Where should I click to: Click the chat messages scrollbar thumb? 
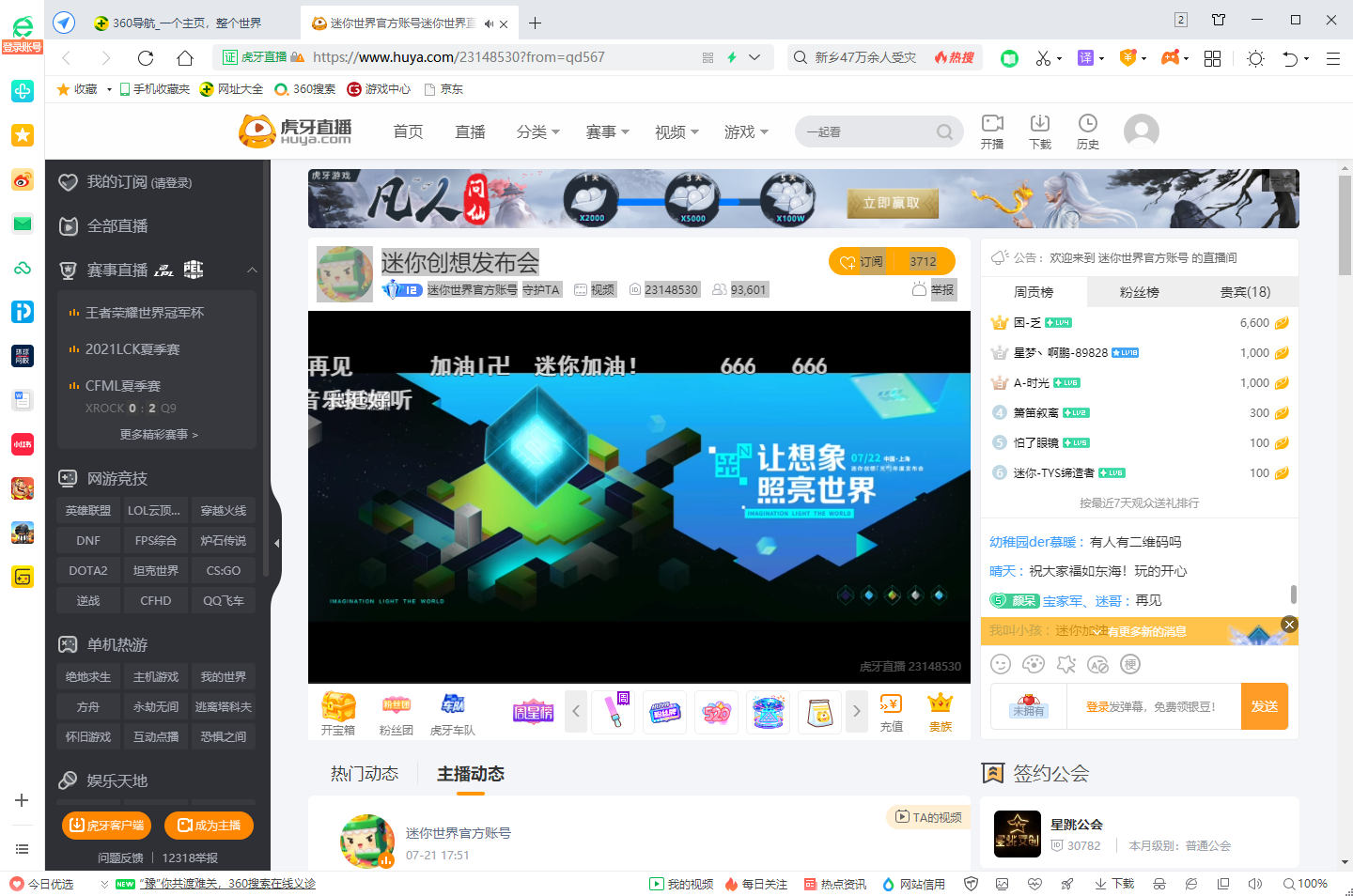tap(1294, 595)
